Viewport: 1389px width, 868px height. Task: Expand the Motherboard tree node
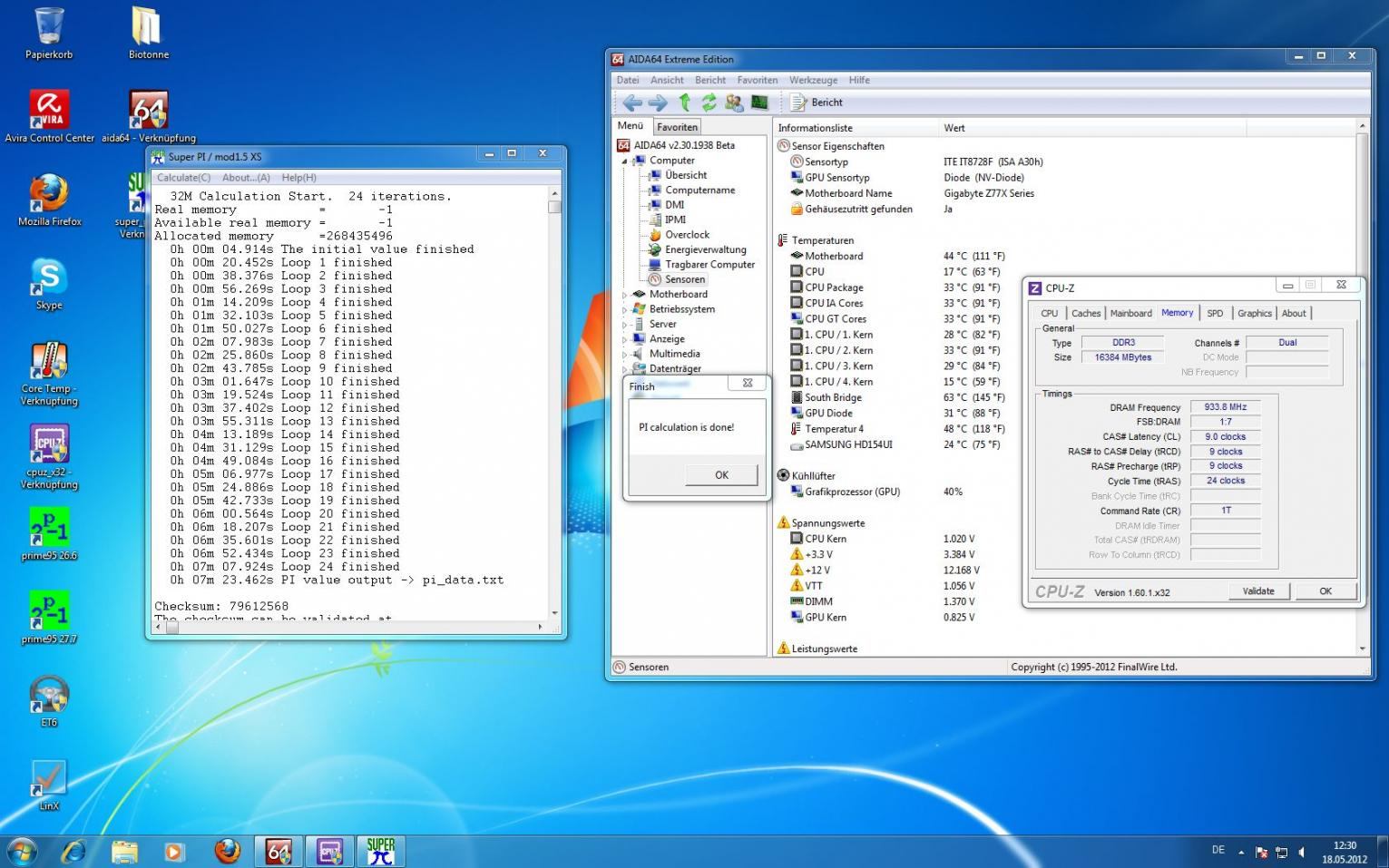tap(624, 295)
